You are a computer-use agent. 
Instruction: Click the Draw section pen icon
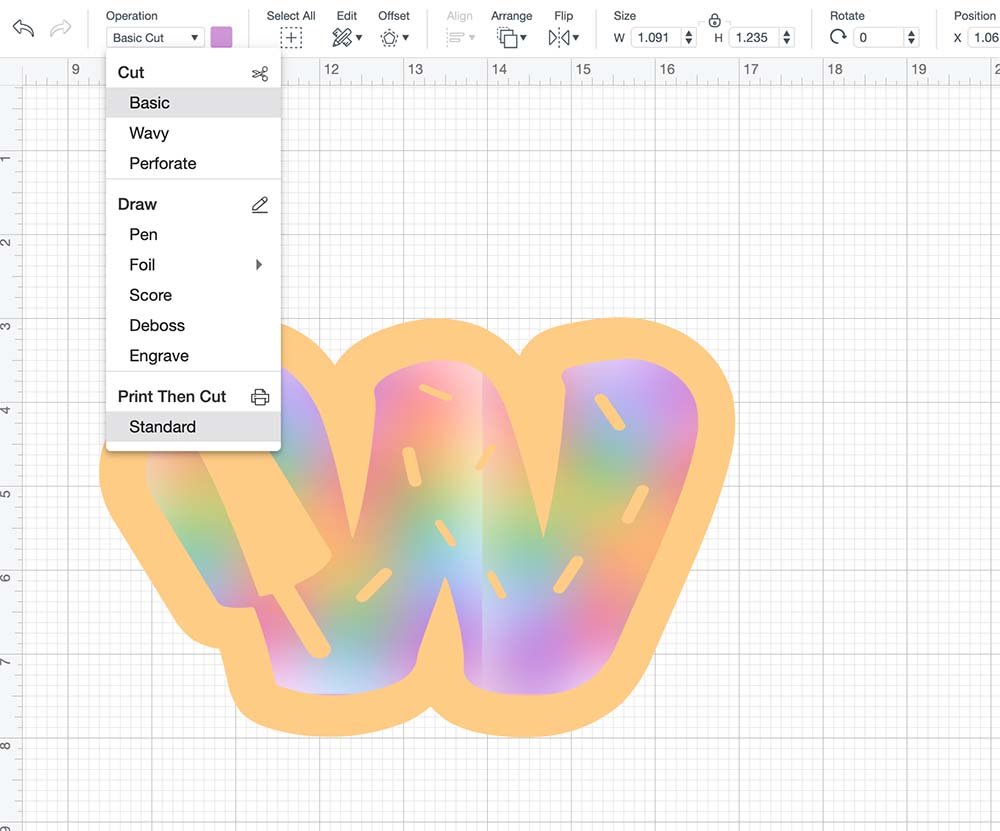(x=260, y=205)
